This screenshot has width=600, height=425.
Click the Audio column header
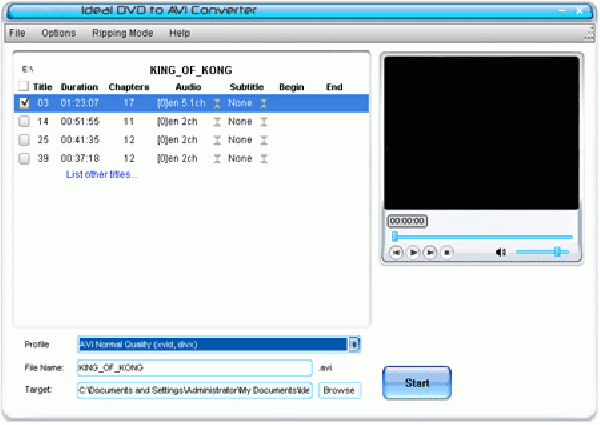click(188, 87)
